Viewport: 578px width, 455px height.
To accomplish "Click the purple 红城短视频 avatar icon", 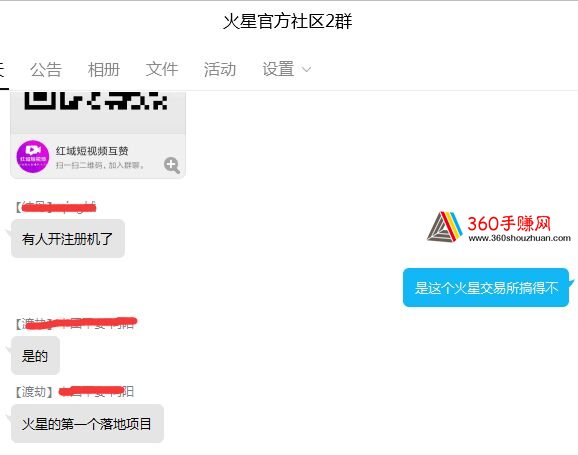I will pos(33,156).
